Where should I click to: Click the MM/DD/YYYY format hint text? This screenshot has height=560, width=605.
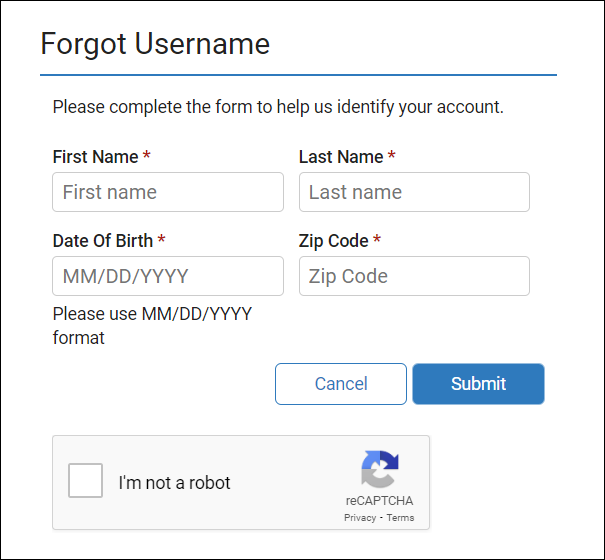(x=152, y=325)
